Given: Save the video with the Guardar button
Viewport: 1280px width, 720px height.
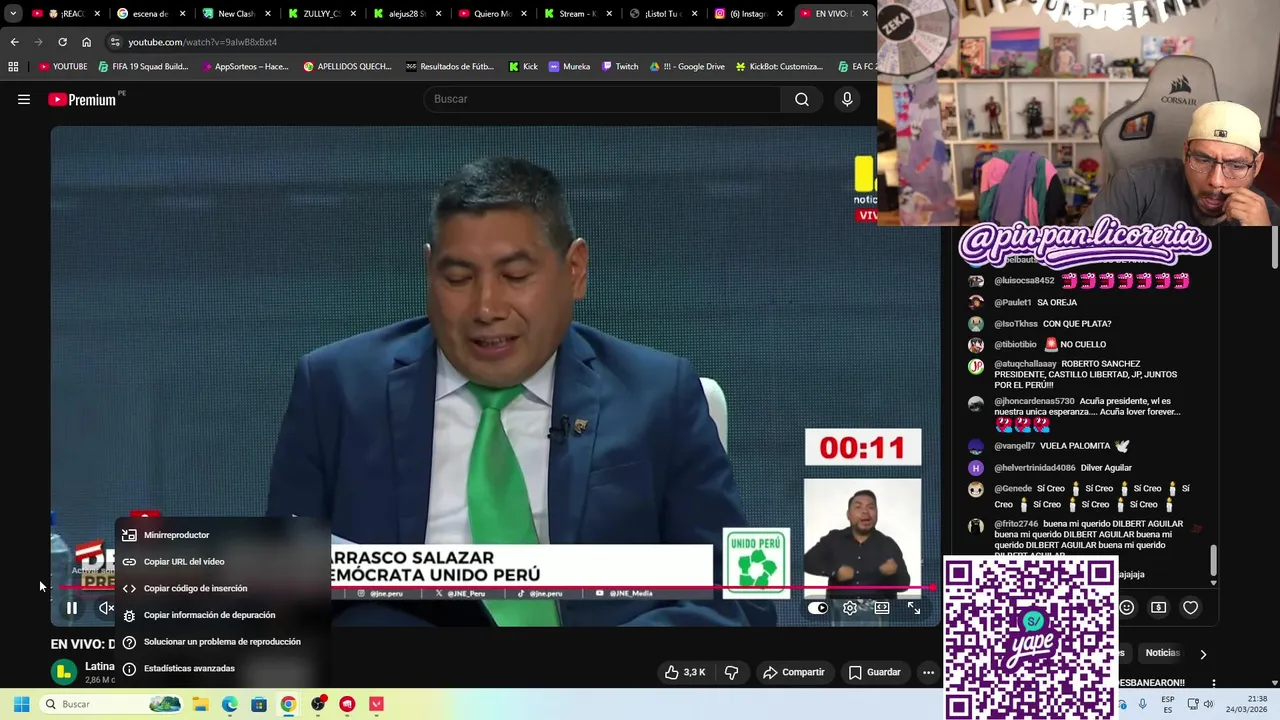Looking at the screenshot, I should 875,672.
